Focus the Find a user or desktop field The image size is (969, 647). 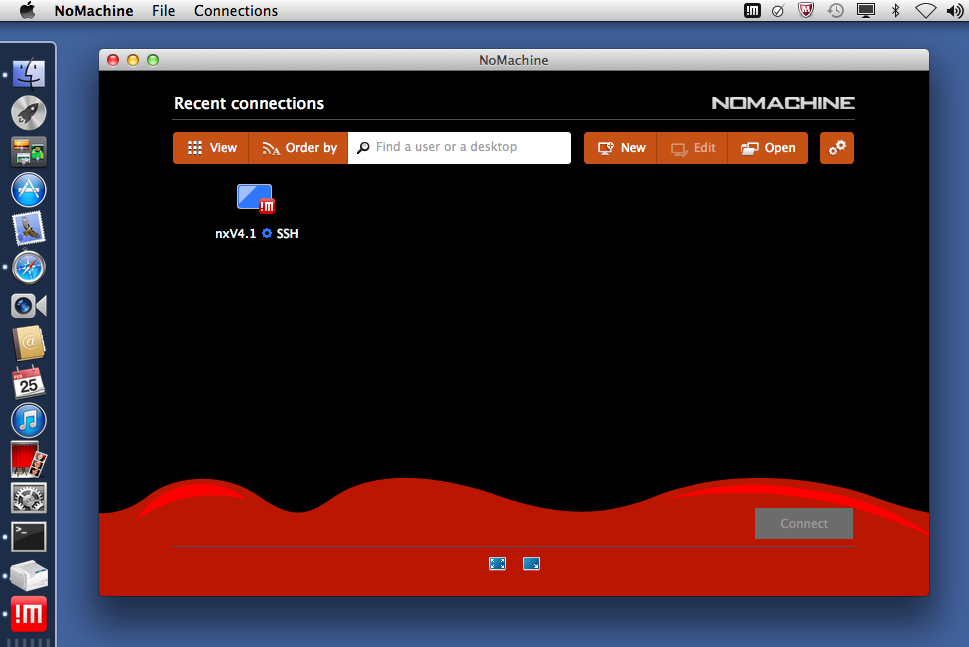[x=459, y=148]
